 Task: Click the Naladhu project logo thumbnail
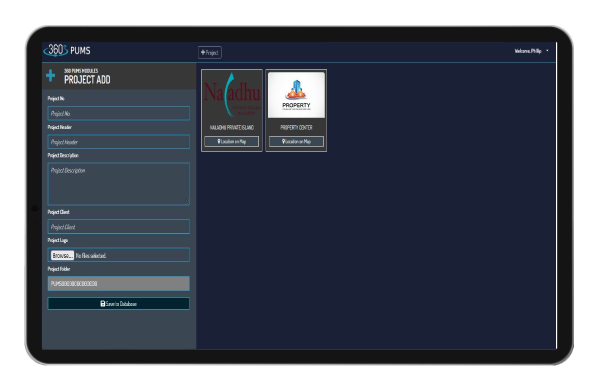click(232, 95)
